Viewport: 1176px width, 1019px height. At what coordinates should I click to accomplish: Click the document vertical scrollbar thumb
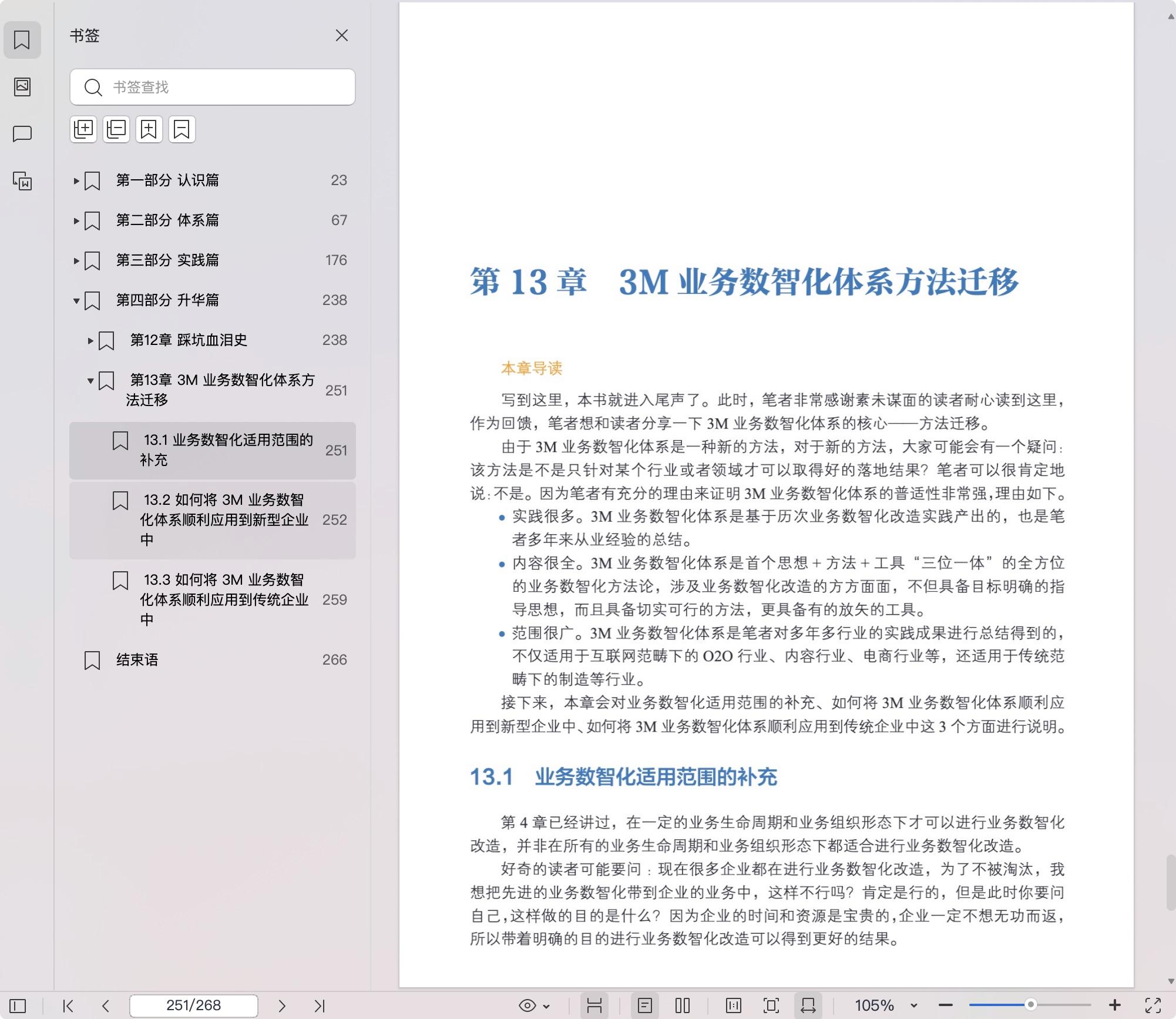click(1171, 883)
